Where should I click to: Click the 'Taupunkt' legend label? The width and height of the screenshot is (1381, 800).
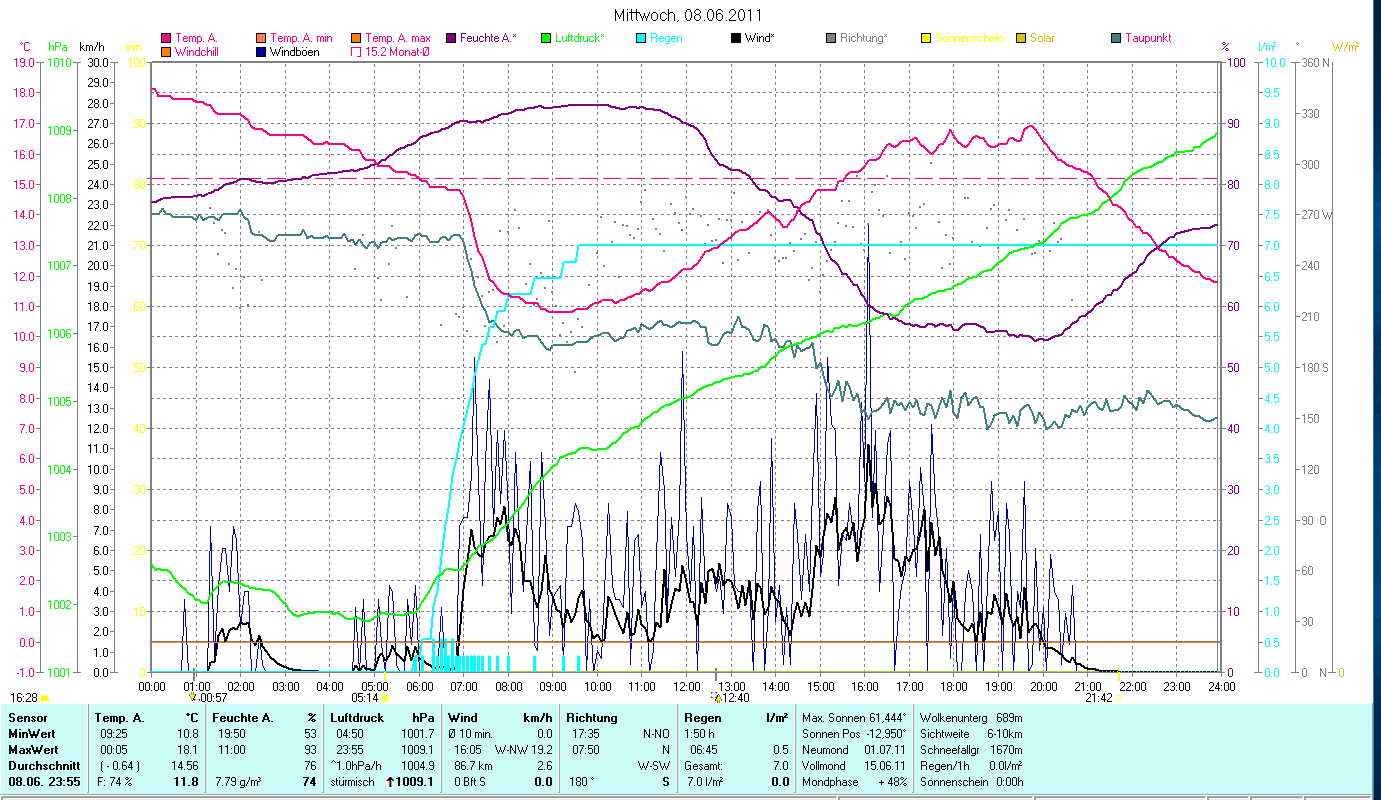(1148, 38)
